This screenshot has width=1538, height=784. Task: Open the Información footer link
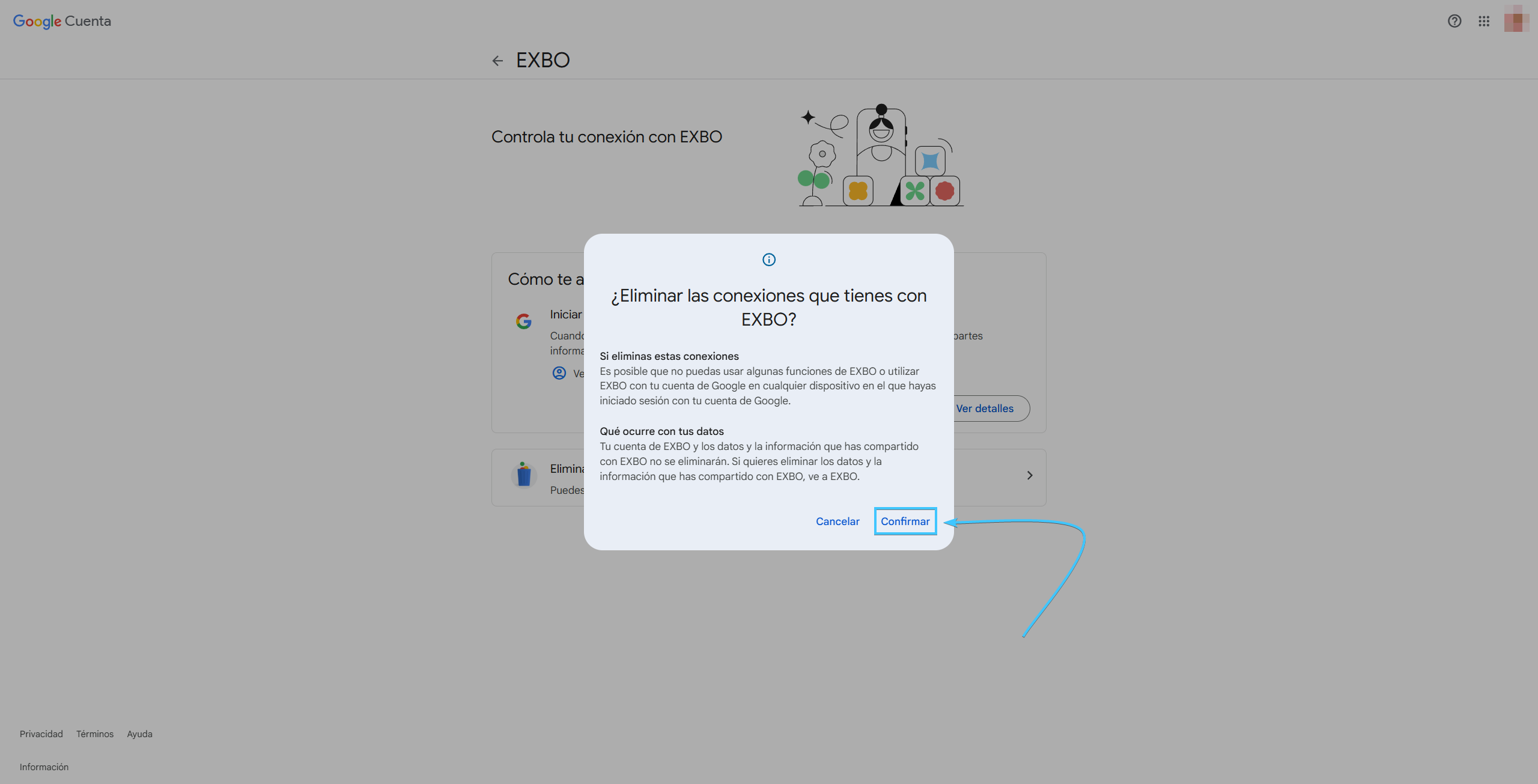tap(44, 767)
